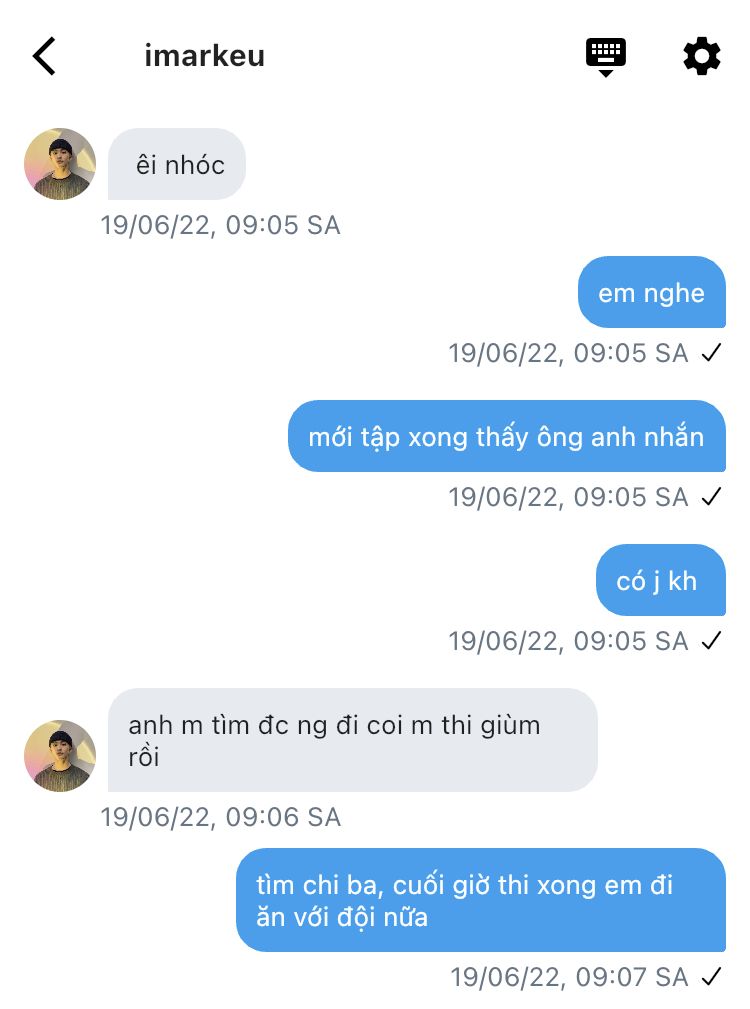The image size is (750, 1009).
Task: Tap the 09:07 SA timestamp text
Action: 569,977
